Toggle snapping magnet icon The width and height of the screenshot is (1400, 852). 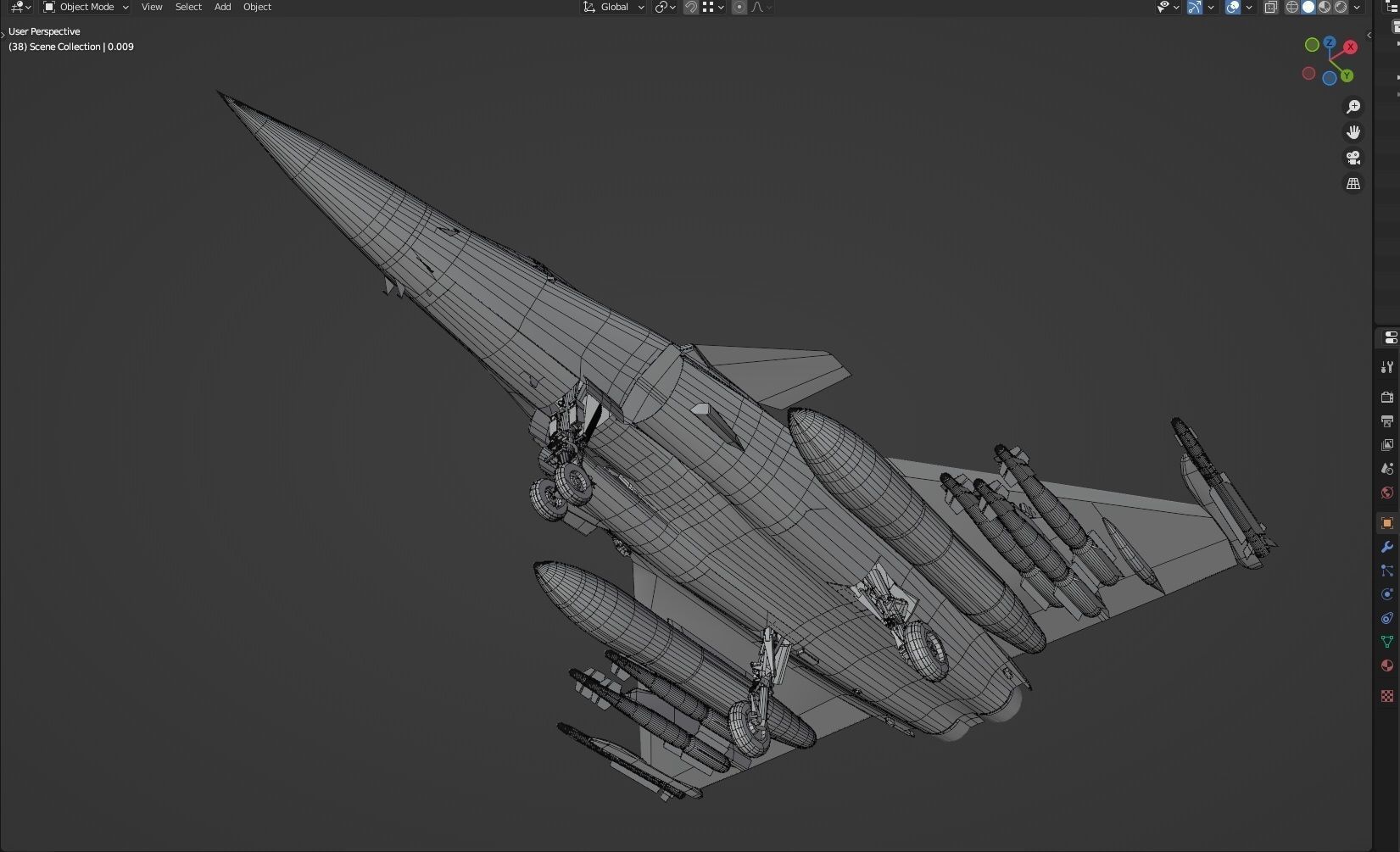pyautogui.click(x=691, y=7)
